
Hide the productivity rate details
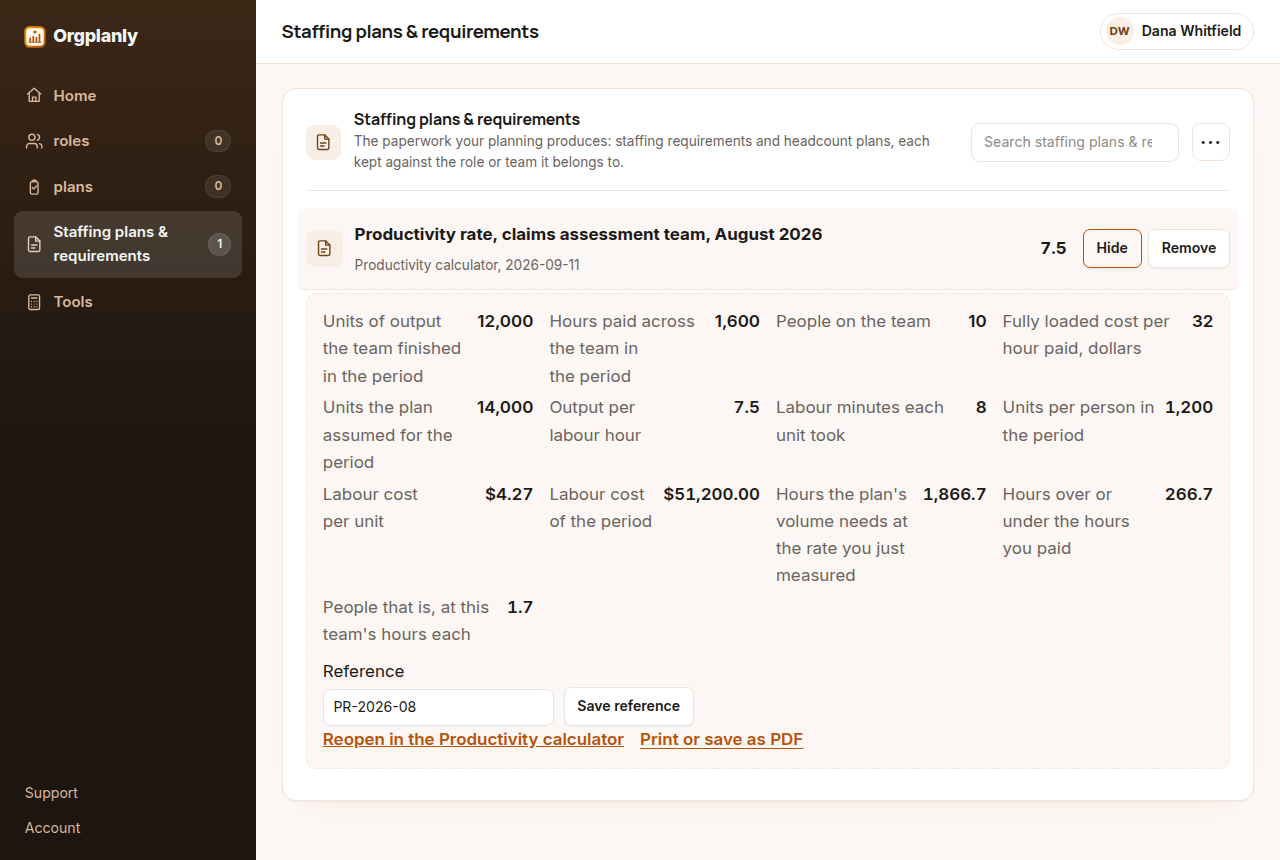pos(1112,248)
